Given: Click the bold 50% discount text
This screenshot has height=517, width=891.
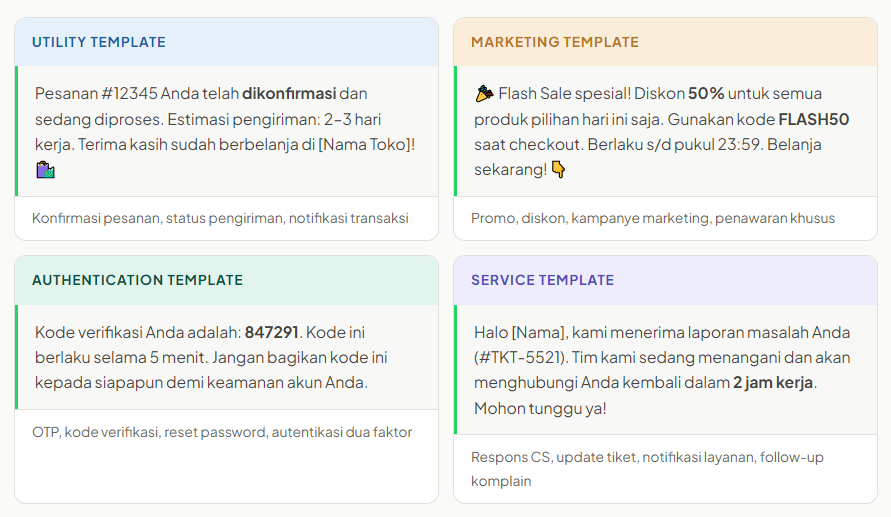Looking at the screenshot, I should tap(705, 94).
